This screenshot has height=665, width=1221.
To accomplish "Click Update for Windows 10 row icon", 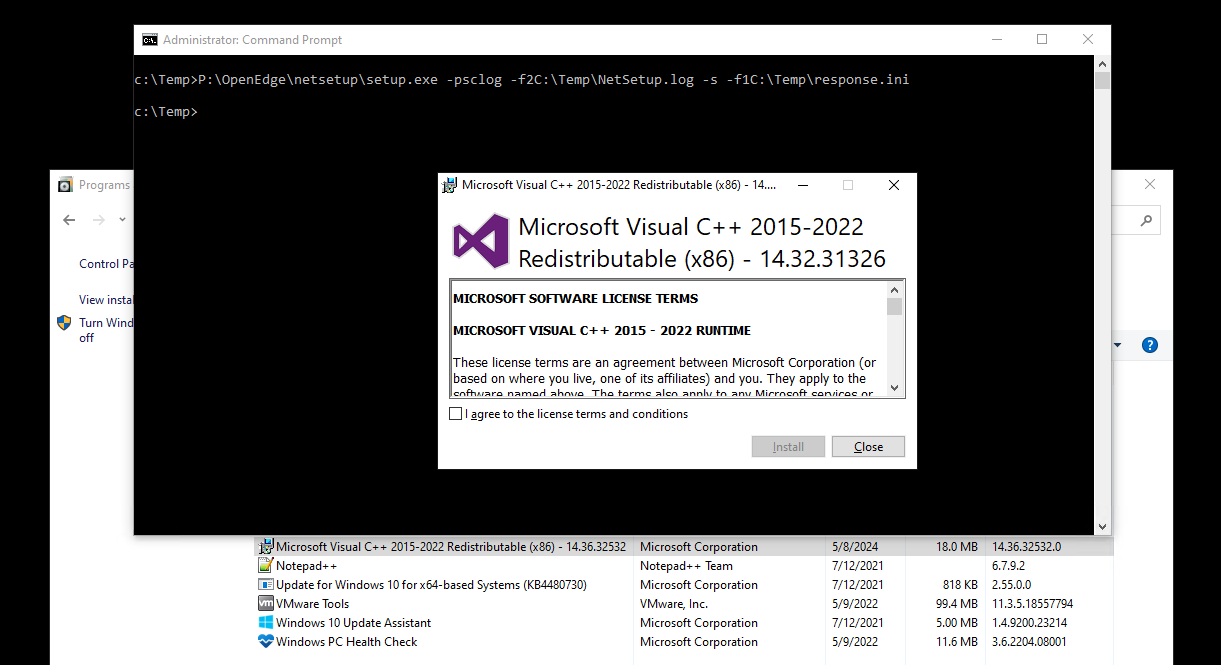I will 266,585.
